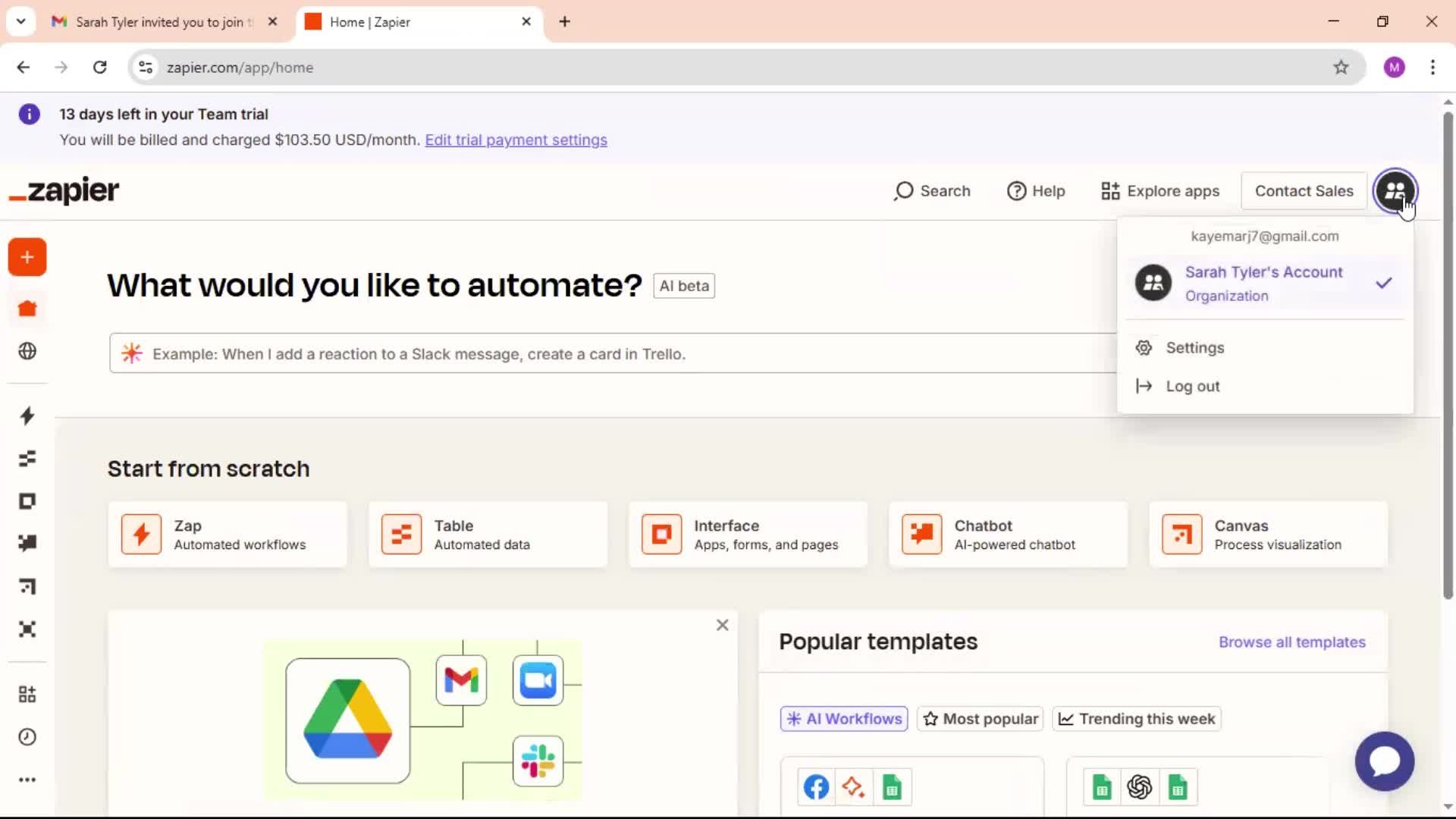
Task: Open the tab search dropdown arrow
Action: [x=20, y=21]
